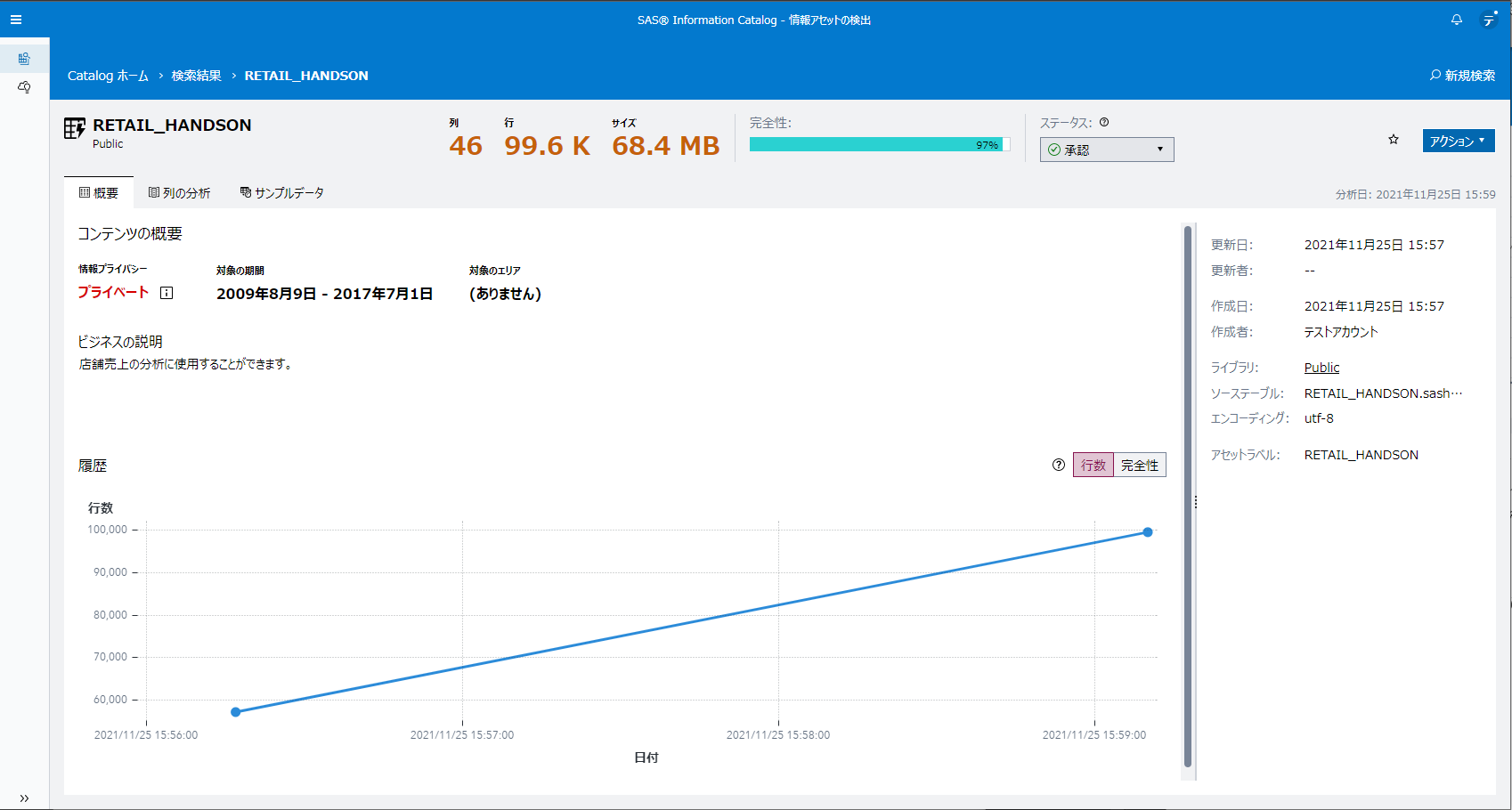
Task: Open the hamburger applications menu
Action: click(16, 20)
